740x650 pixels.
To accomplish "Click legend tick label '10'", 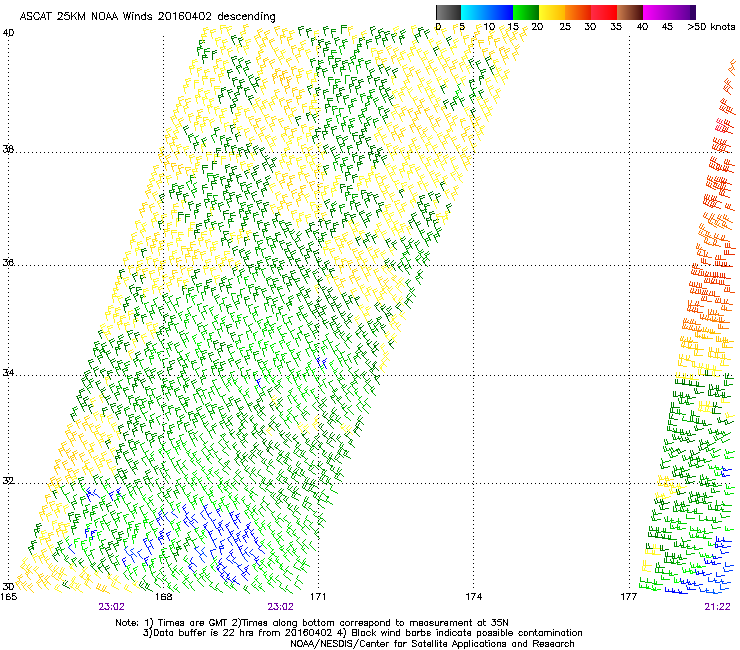I will pos(489,27).
